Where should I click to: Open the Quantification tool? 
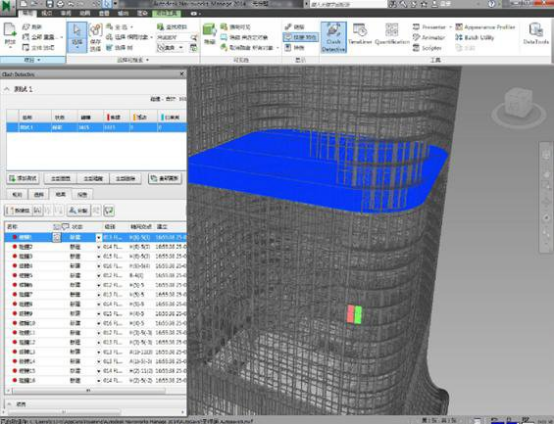click(392, 34)
